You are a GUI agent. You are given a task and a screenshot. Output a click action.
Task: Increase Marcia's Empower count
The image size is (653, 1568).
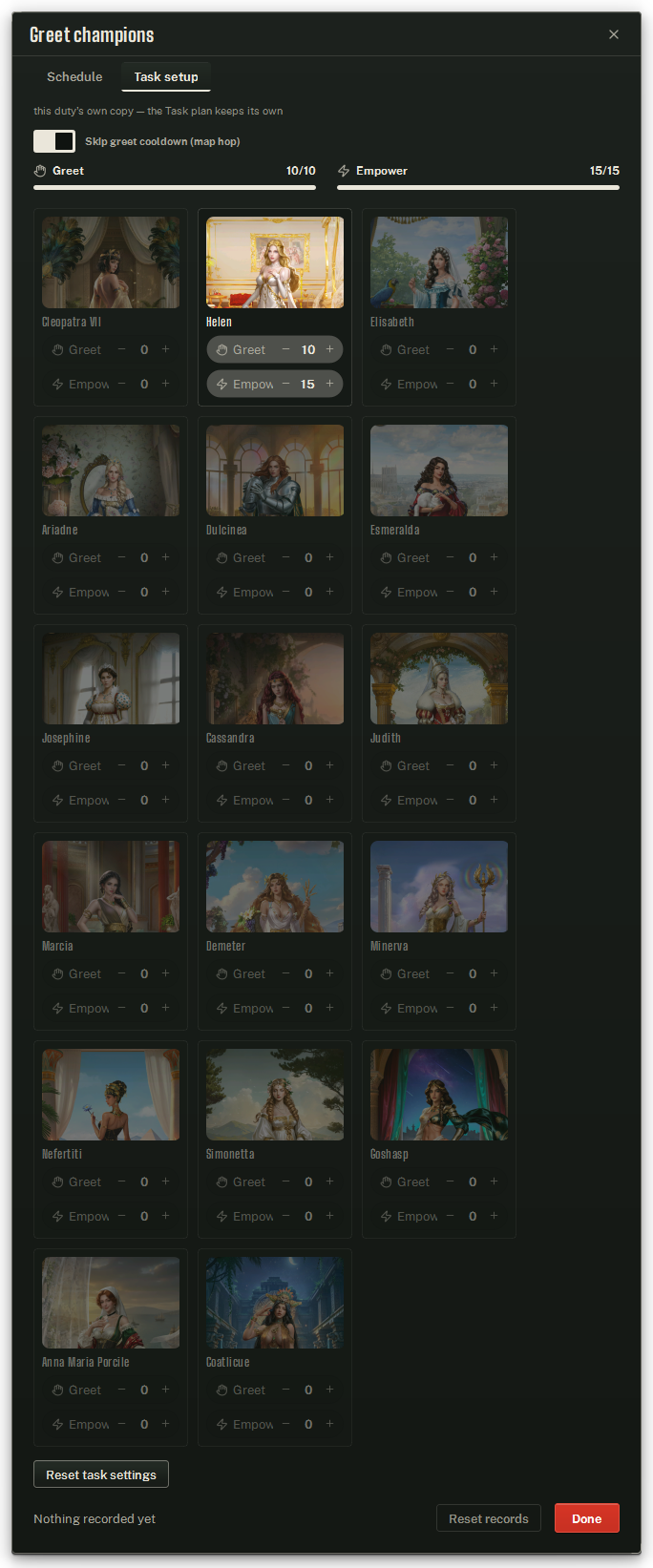click(x=165, y=1008)
